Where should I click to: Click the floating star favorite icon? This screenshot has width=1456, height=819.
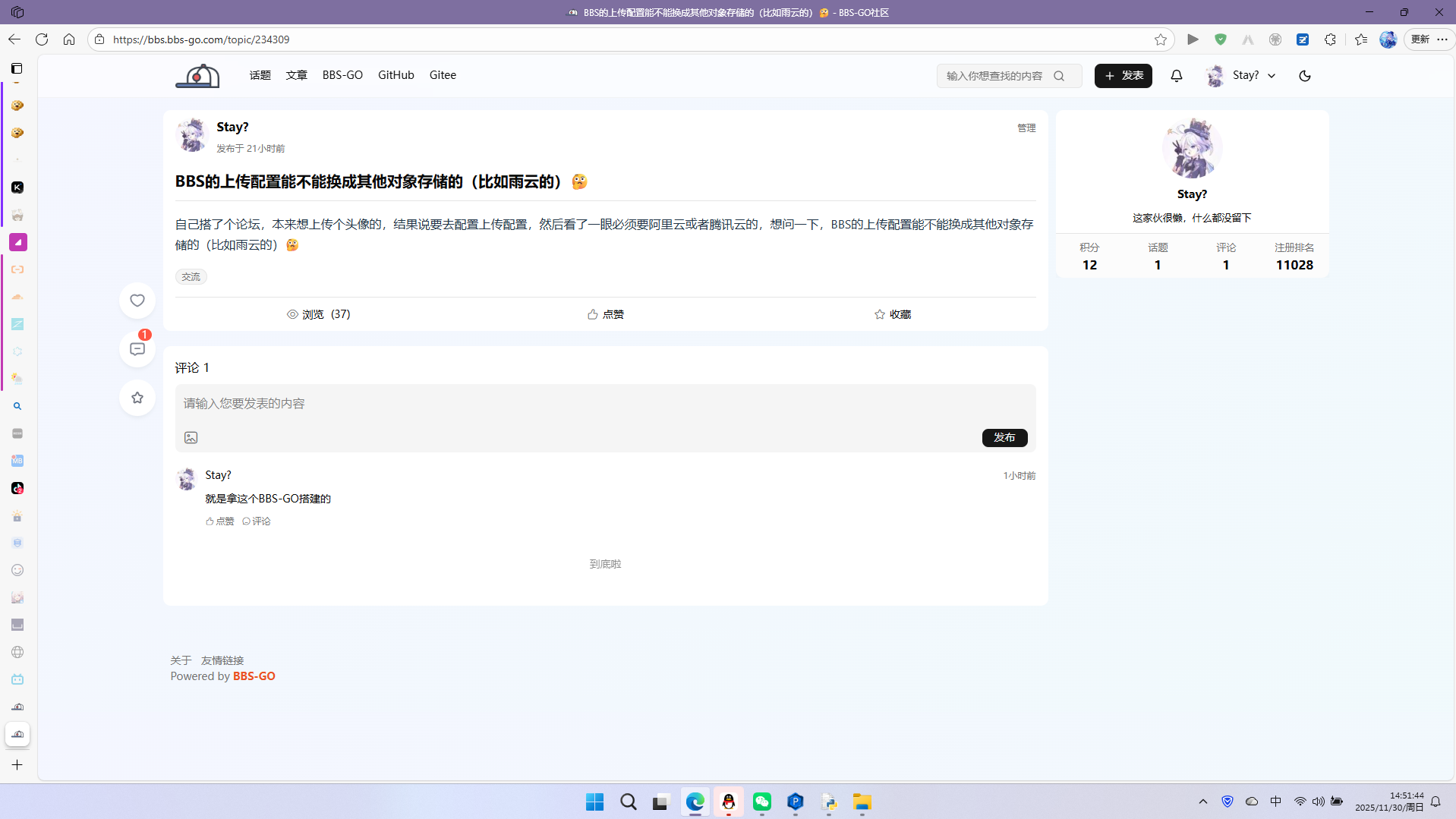[x=137, y=398]
